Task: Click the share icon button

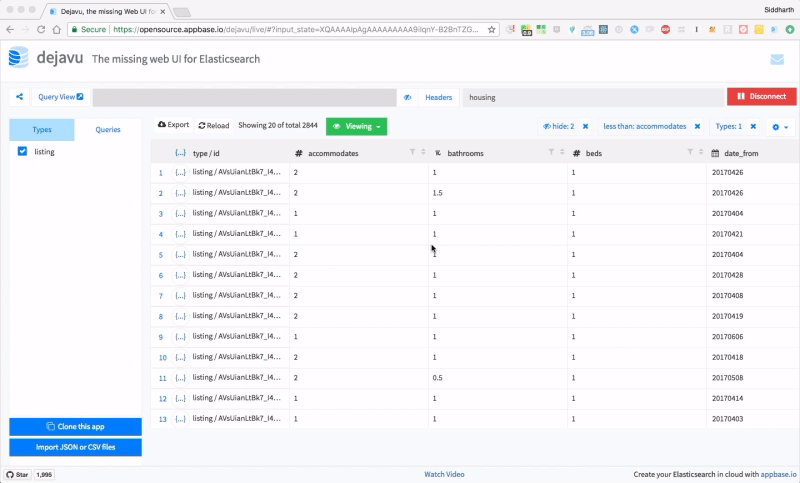Action: pyautogui.click(x=19, y=97)
